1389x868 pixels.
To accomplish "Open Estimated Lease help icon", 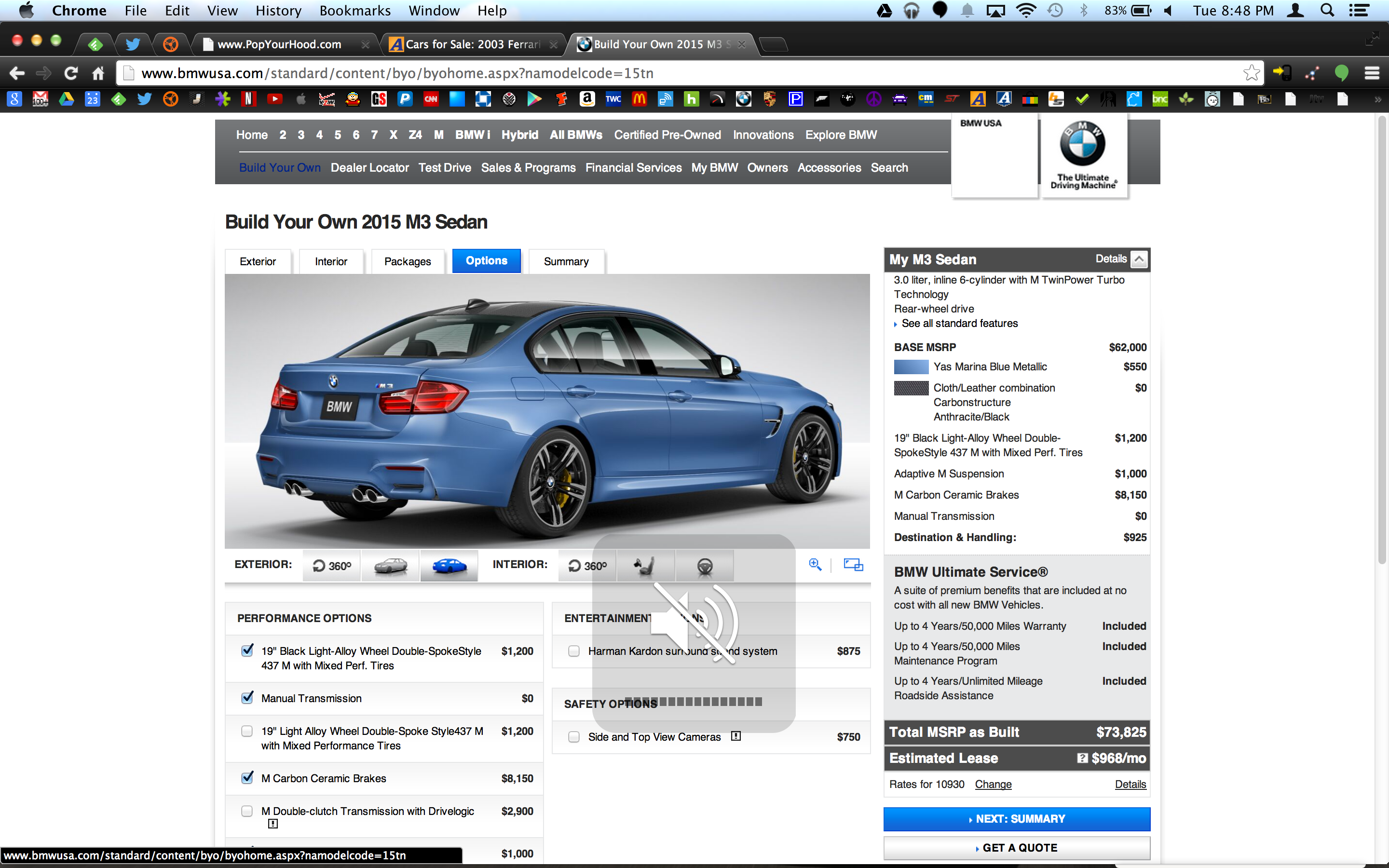I will (x=1082, y=759).
